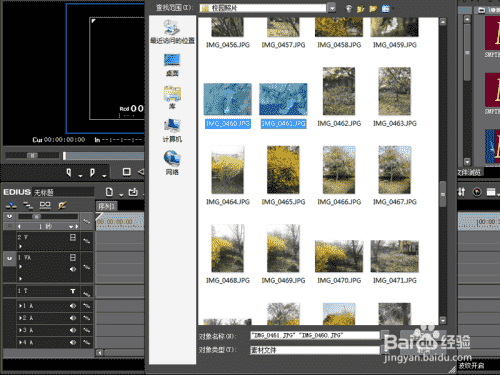Toggle the 1 VA track audio speaker

tap(73, 269)
